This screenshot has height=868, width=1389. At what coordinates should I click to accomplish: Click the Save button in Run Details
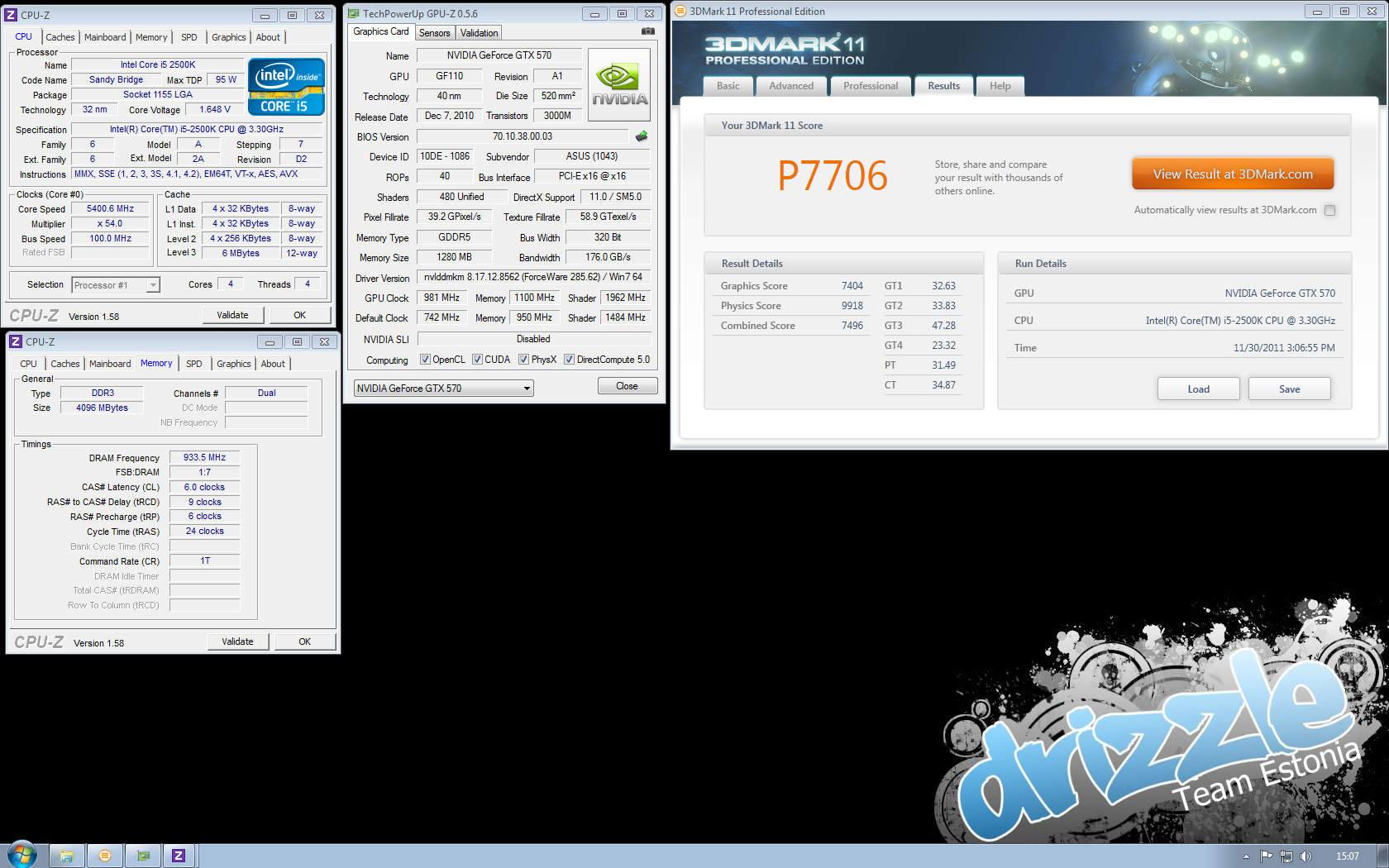click(1290, 389)
